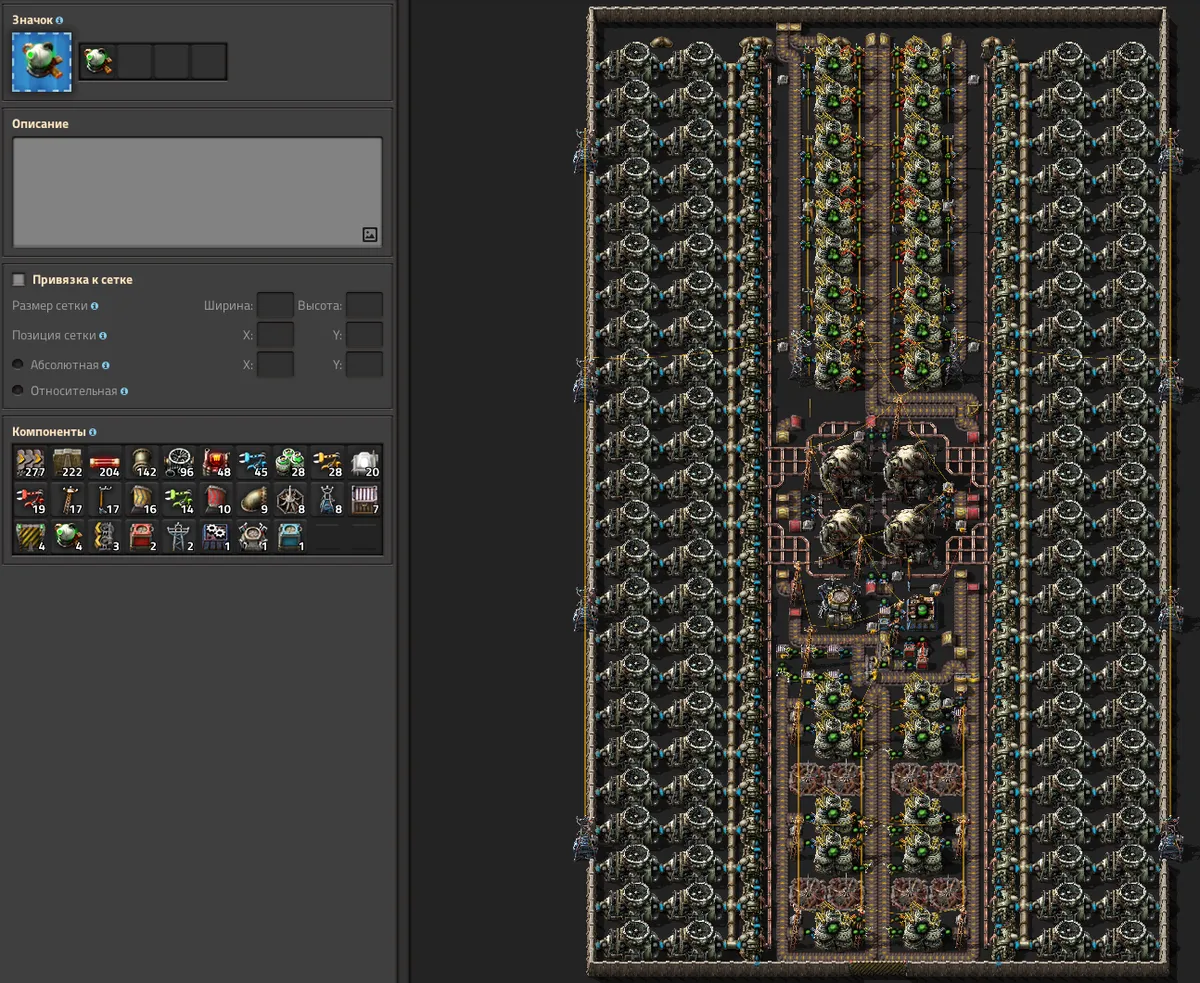Click the second, empty icon slot beside the reactor

click(x=134, y=61)
